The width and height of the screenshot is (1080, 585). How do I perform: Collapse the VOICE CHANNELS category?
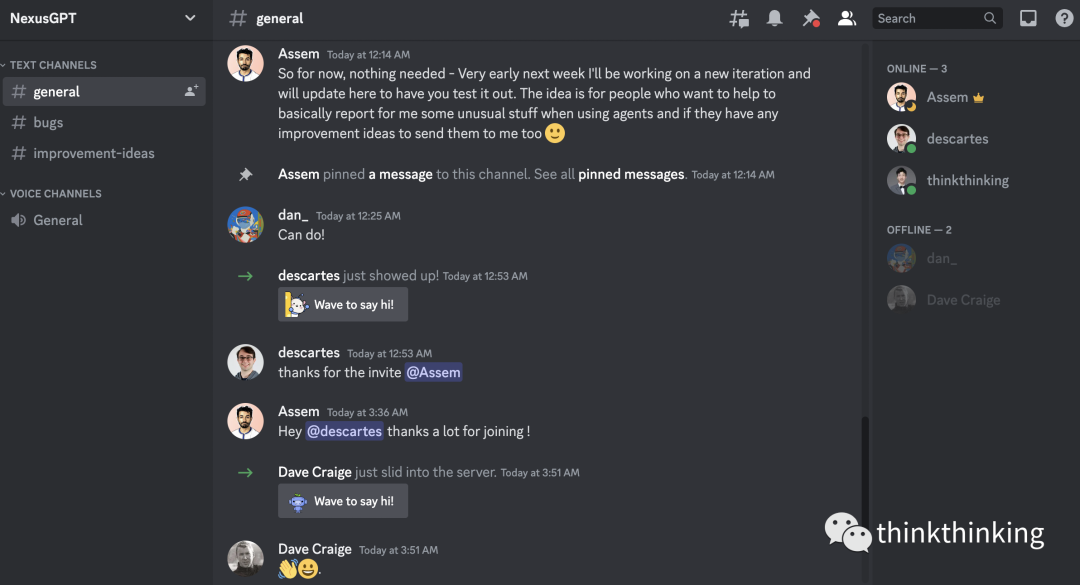[x=55, y=194]
